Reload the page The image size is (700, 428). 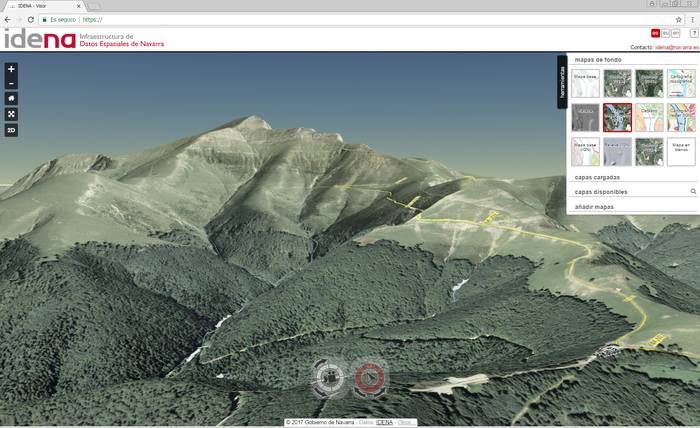tap(30, 20)
